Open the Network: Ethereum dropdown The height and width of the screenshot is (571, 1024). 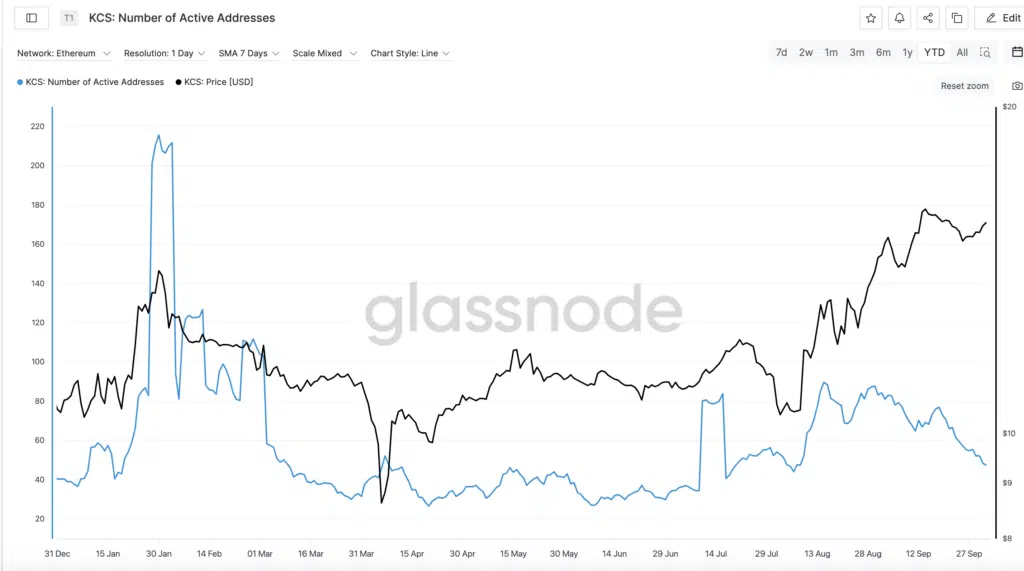tap(64, 53)
